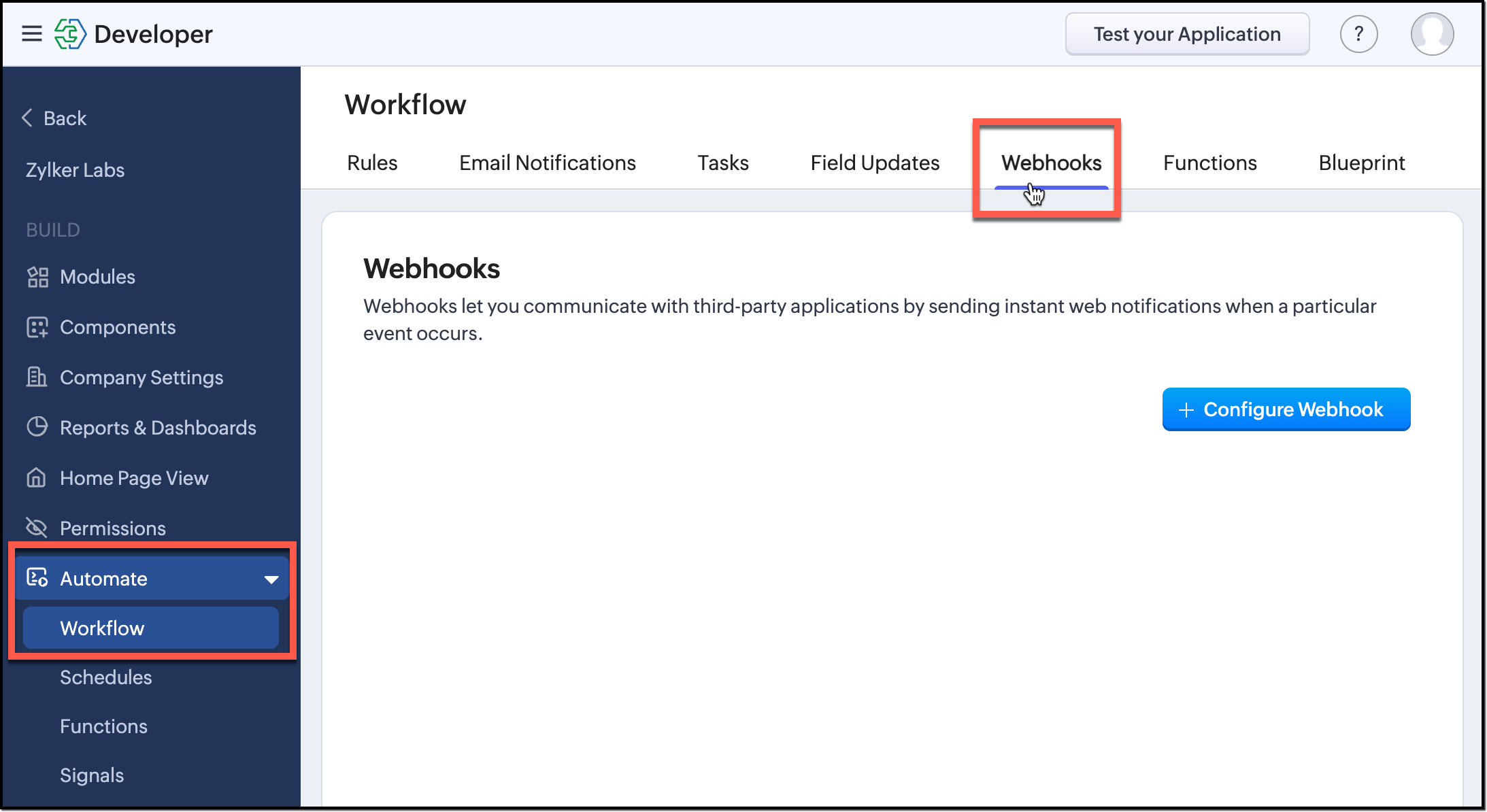The width and height of the screenshot is (1487, 812).
Task: Open the hamburger menu icon
Action: (x=32, y=33)
